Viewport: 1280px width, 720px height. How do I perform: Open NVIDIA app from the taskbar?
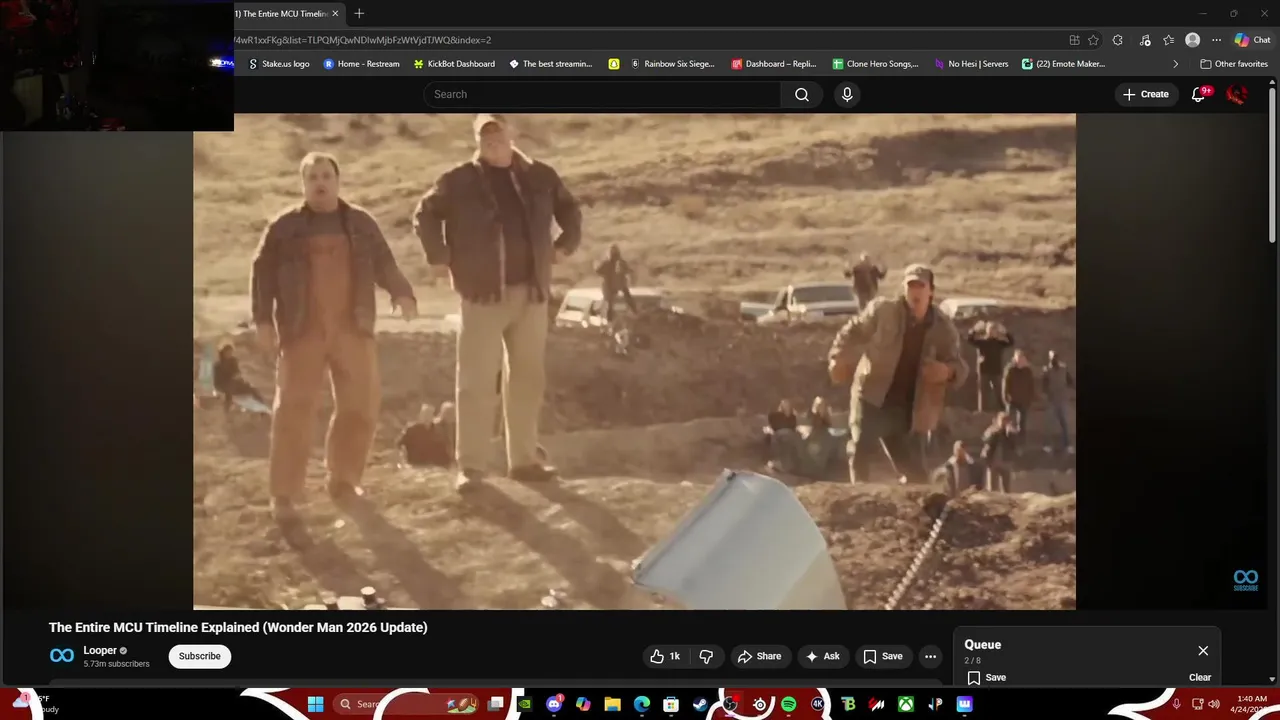pyautogui.click(x=524, y=704)
